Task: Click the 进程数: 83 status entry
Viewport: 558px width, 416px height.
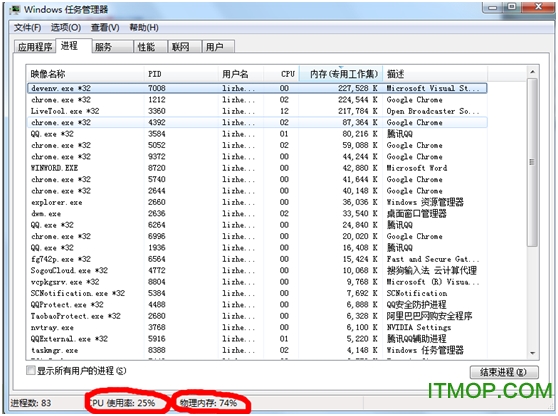Action: [31, 403]
